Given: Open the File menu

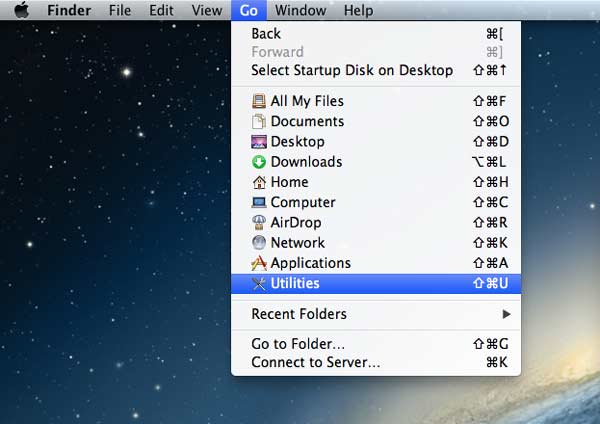Looking at the screenshot, I should [120, 10].
